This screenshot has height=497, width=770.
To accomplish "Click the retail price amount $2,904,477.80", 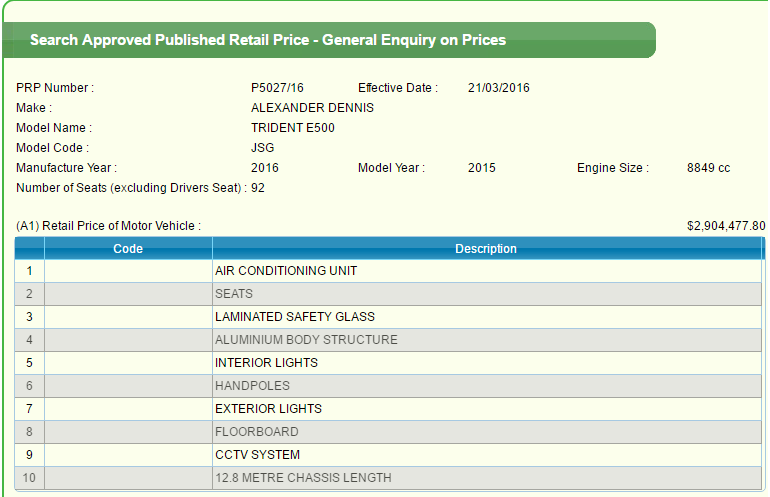I will click(725, 226).
